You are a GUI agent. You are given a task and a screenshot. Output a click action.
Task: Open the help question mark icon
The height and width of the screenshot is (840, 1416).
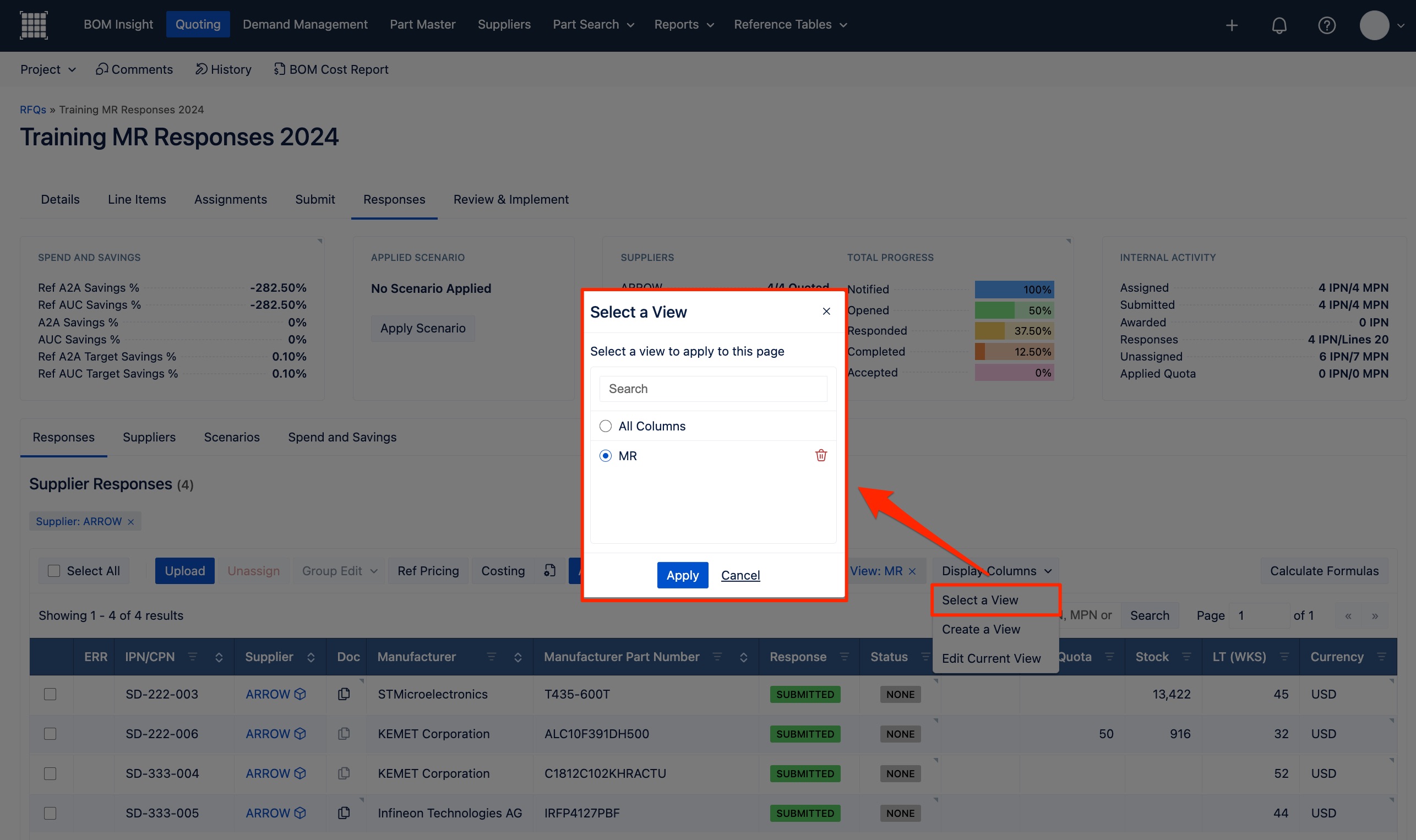pos(1327,25)
